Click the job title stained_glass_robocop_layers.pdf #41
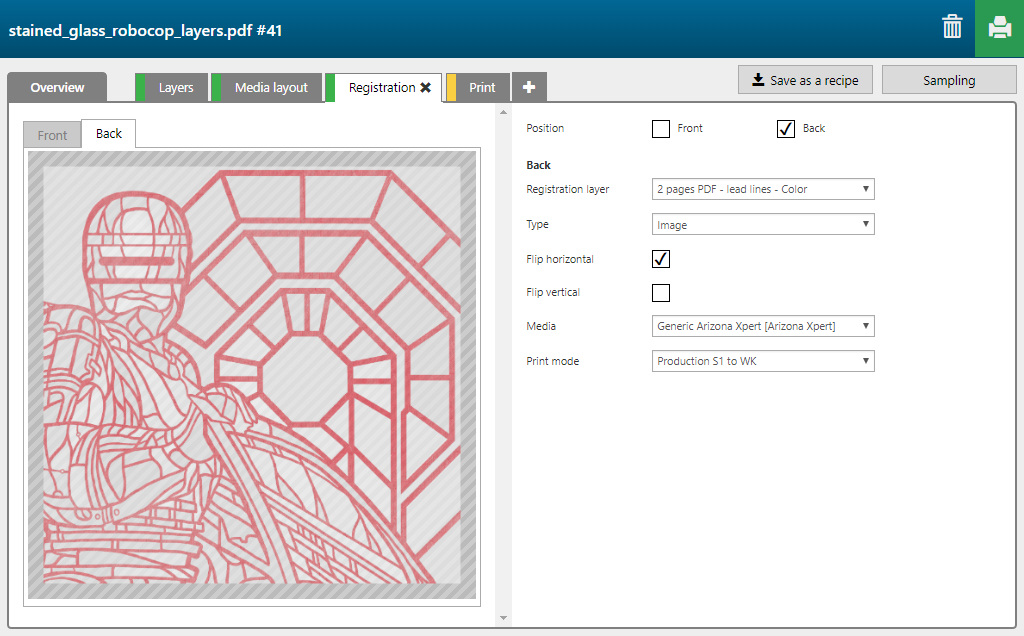 point(145,30)
